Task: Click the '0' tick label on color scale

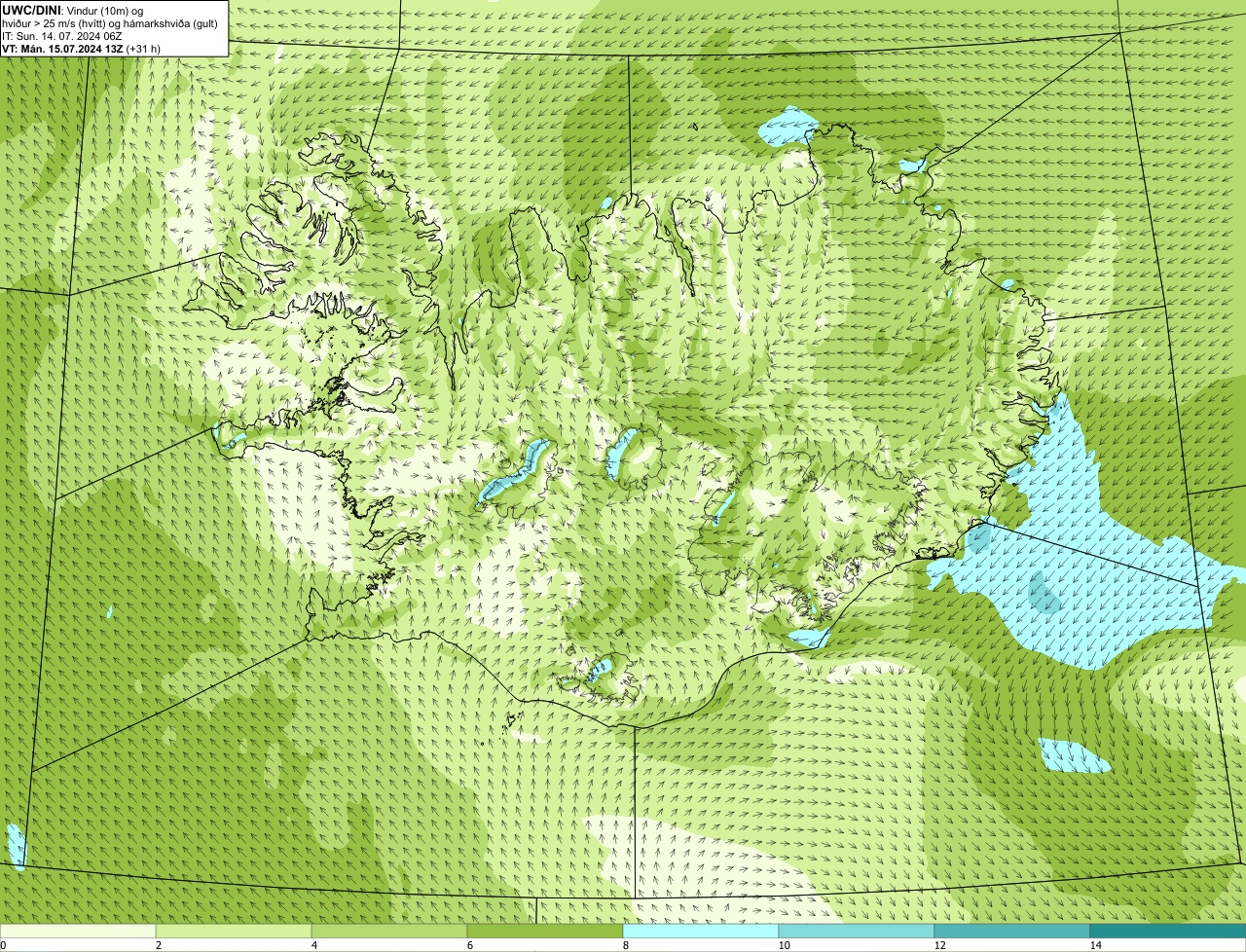Action: (x=3, y=945)
